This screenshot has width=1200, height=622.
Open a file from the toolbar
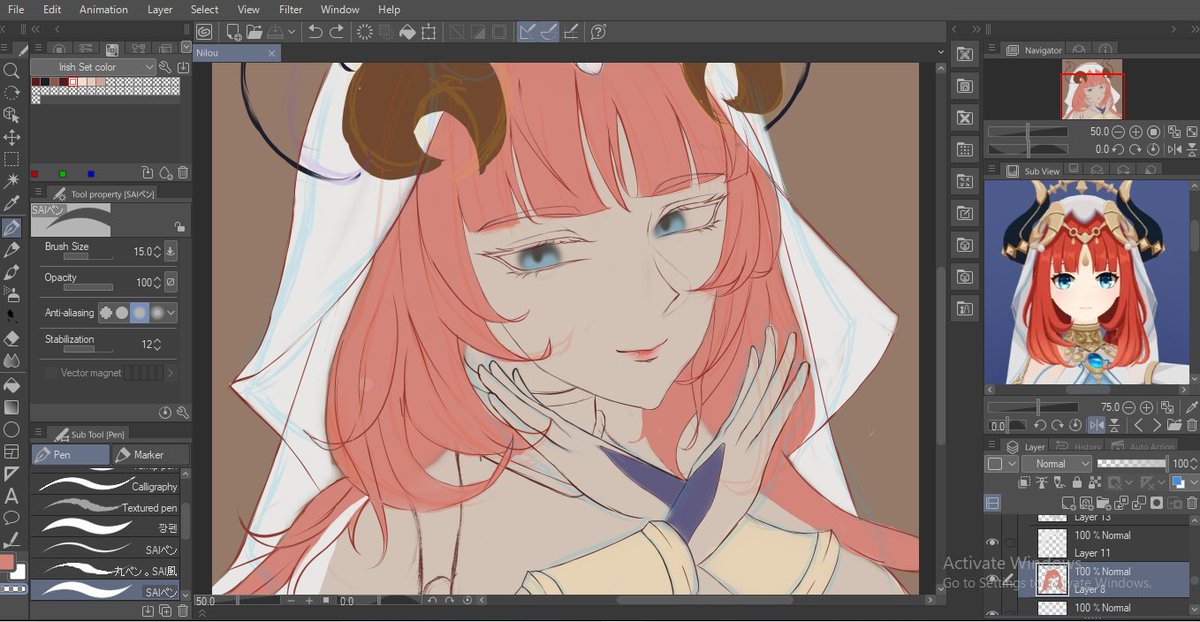[x=254, y=32]
